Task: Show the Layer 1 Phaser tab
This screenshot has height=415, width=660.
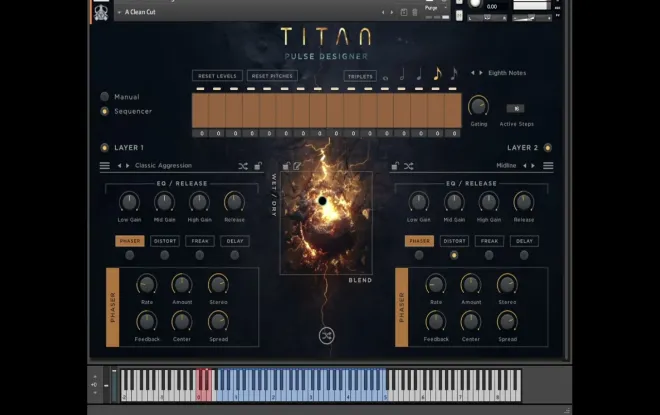Action: (130, 241)
